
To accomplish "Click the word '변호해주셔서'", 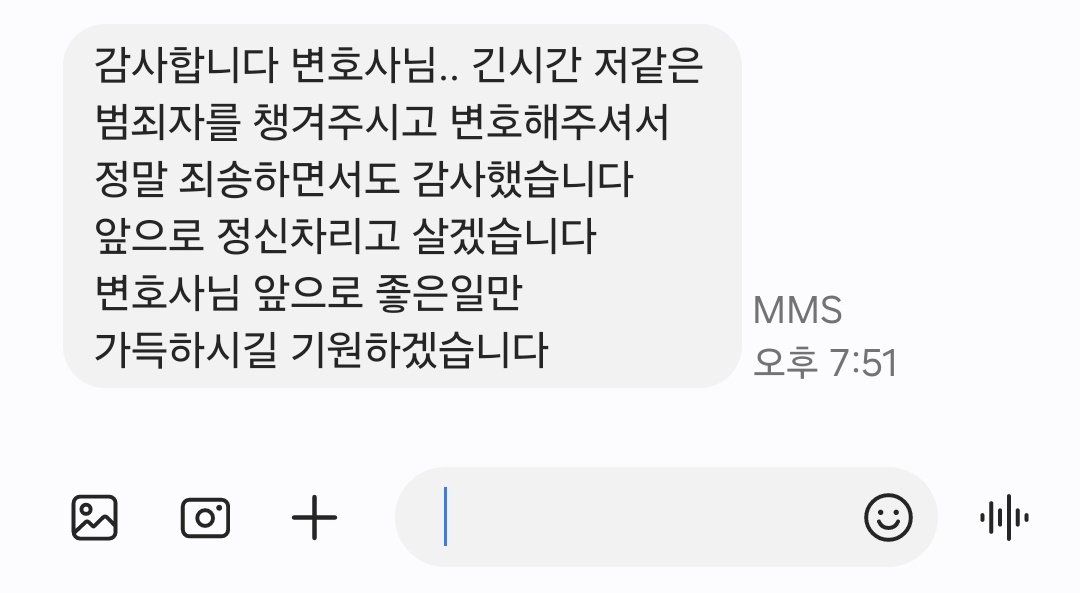I will (559, 122).
